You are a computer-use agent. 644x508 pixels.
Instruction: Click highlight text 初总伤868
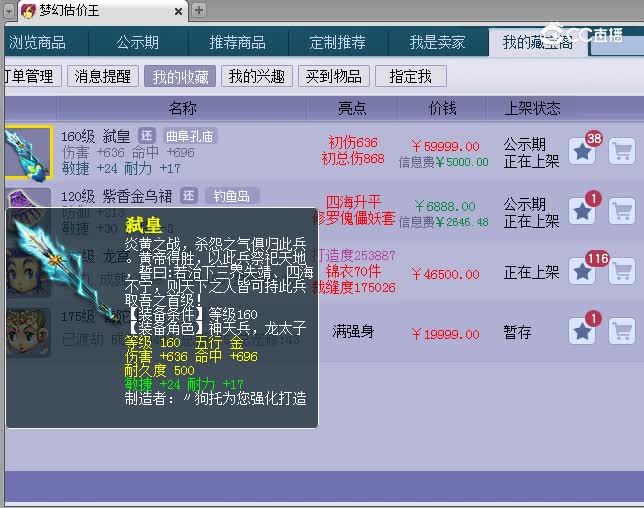pos(353,159)
